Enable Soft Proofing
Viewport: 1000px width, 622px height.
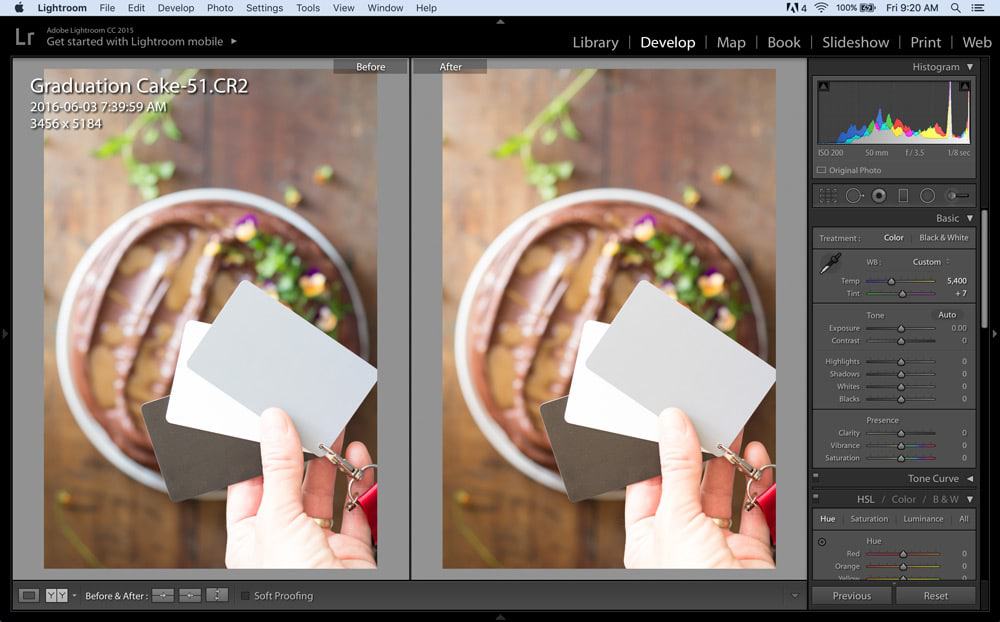245,596
